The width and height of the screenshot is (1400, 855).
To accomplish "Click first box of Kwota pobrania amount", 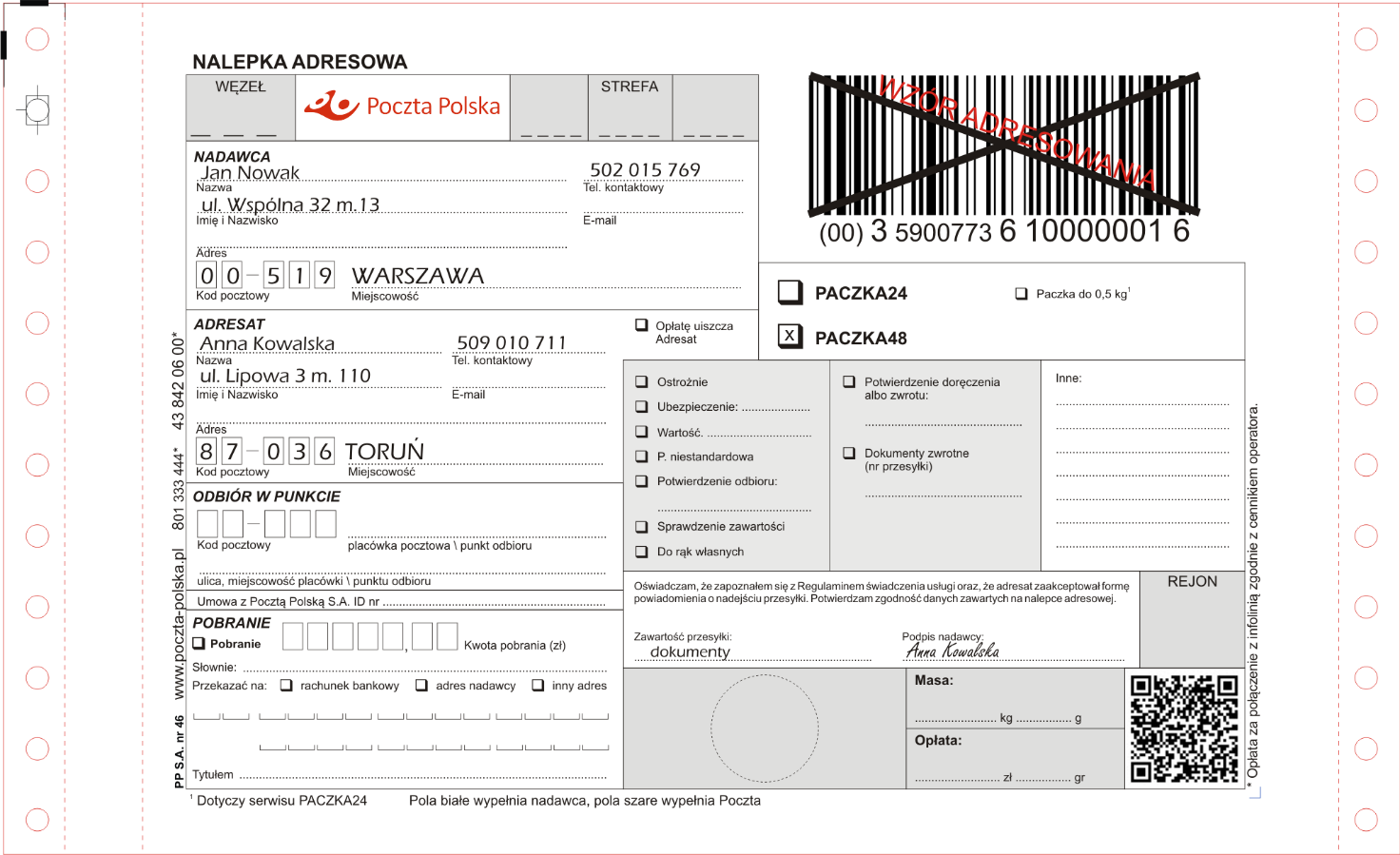I will 293,636.
